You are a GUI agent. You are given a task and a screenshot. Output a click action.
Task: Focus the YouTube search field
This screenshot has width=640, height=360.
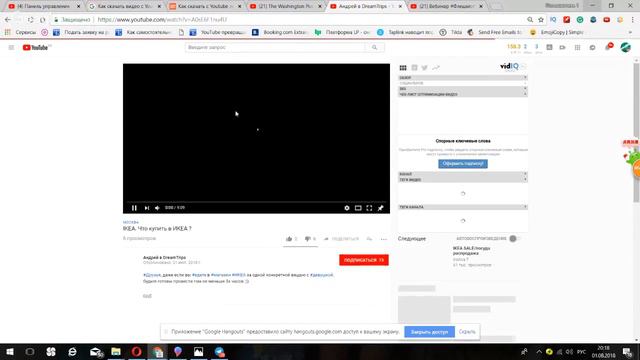[x=276, y=47]
